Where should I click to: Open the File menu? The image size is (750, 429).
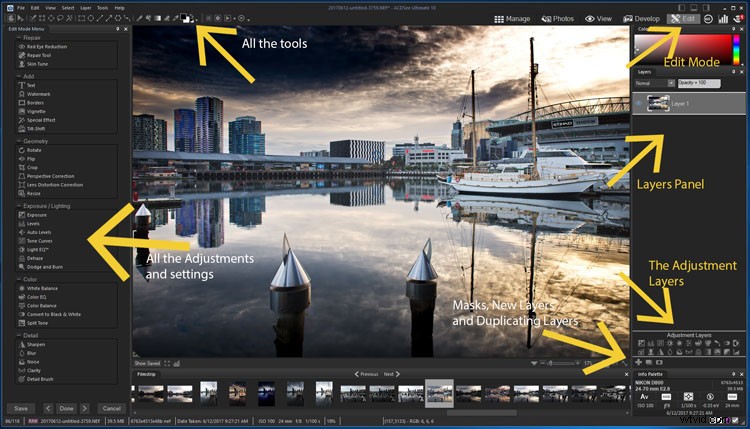(x=21, y=8)
